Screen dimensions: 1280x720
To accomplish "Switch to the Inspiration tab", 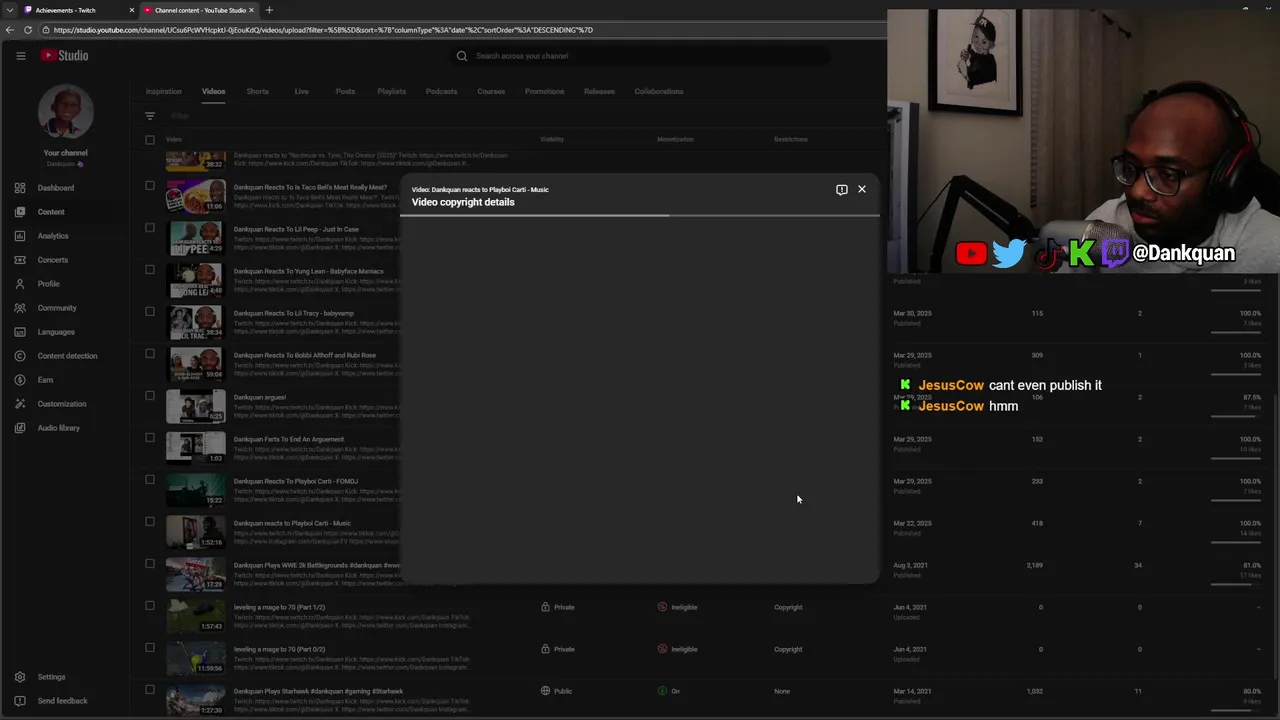I will click(x=163, y=91).
